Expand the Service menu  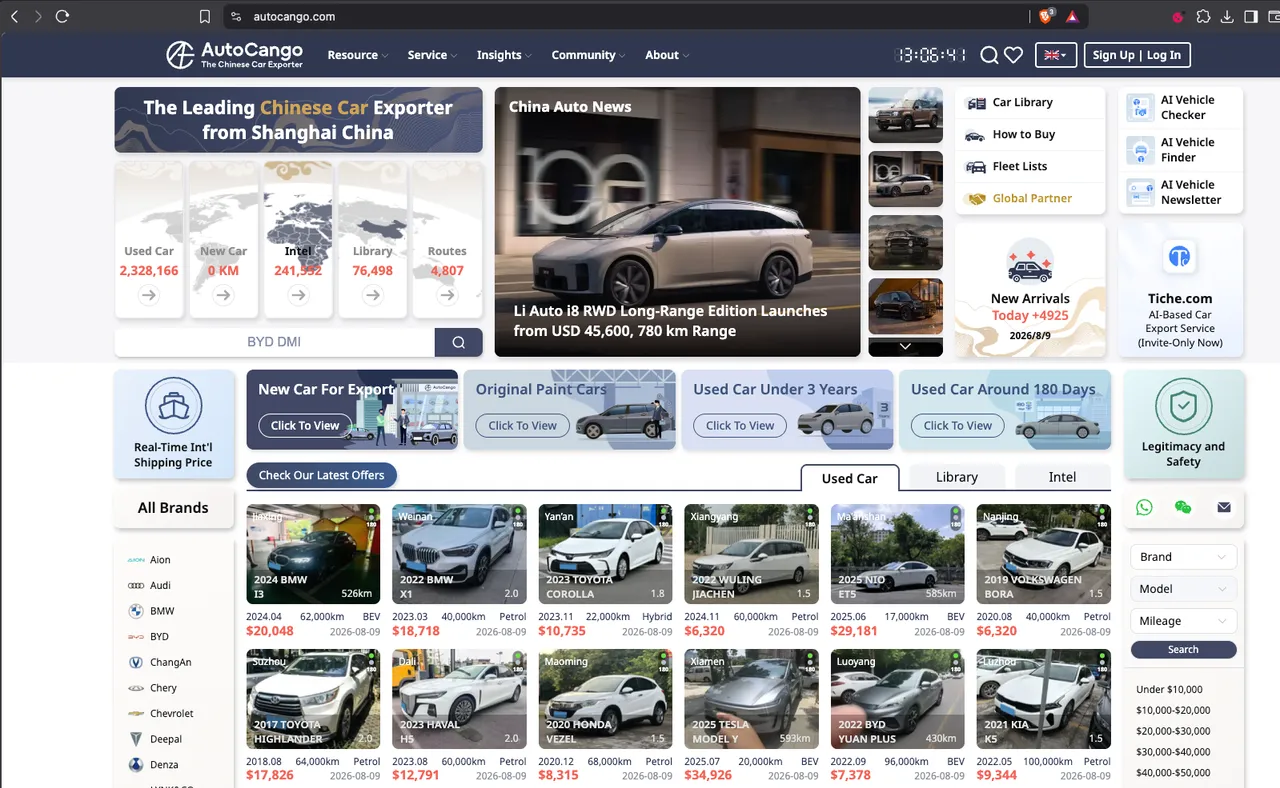(432, 55)
